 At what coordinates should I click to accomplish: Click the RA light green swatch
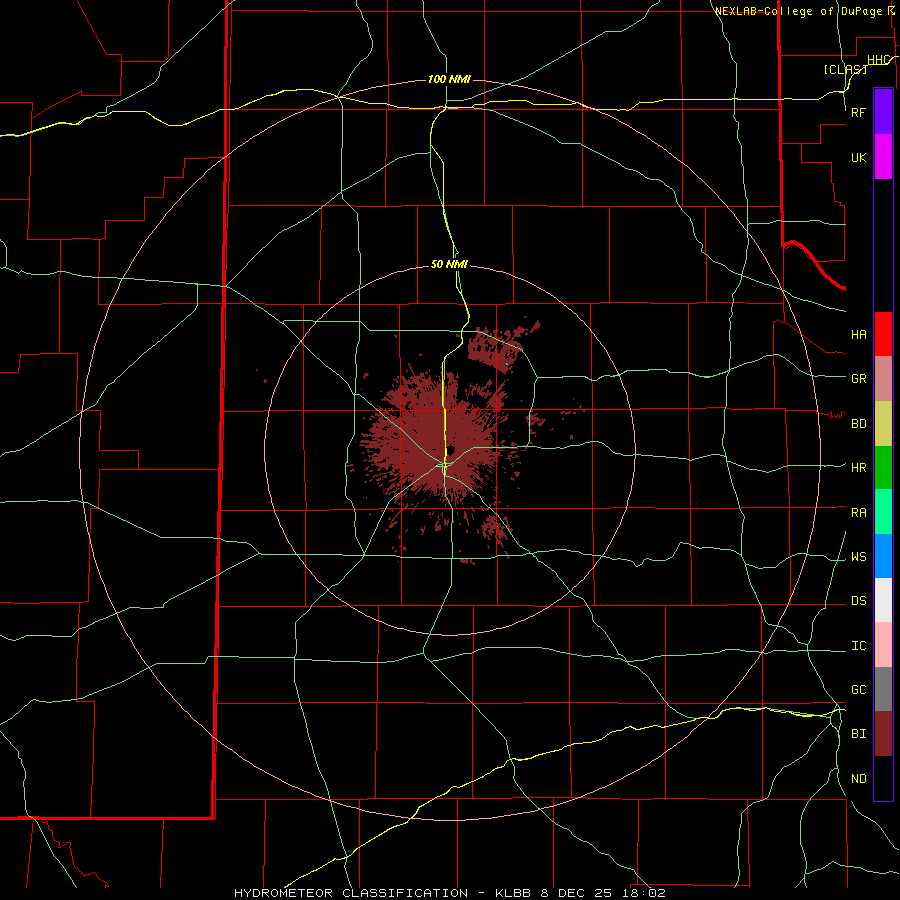[x=883, y=512]
